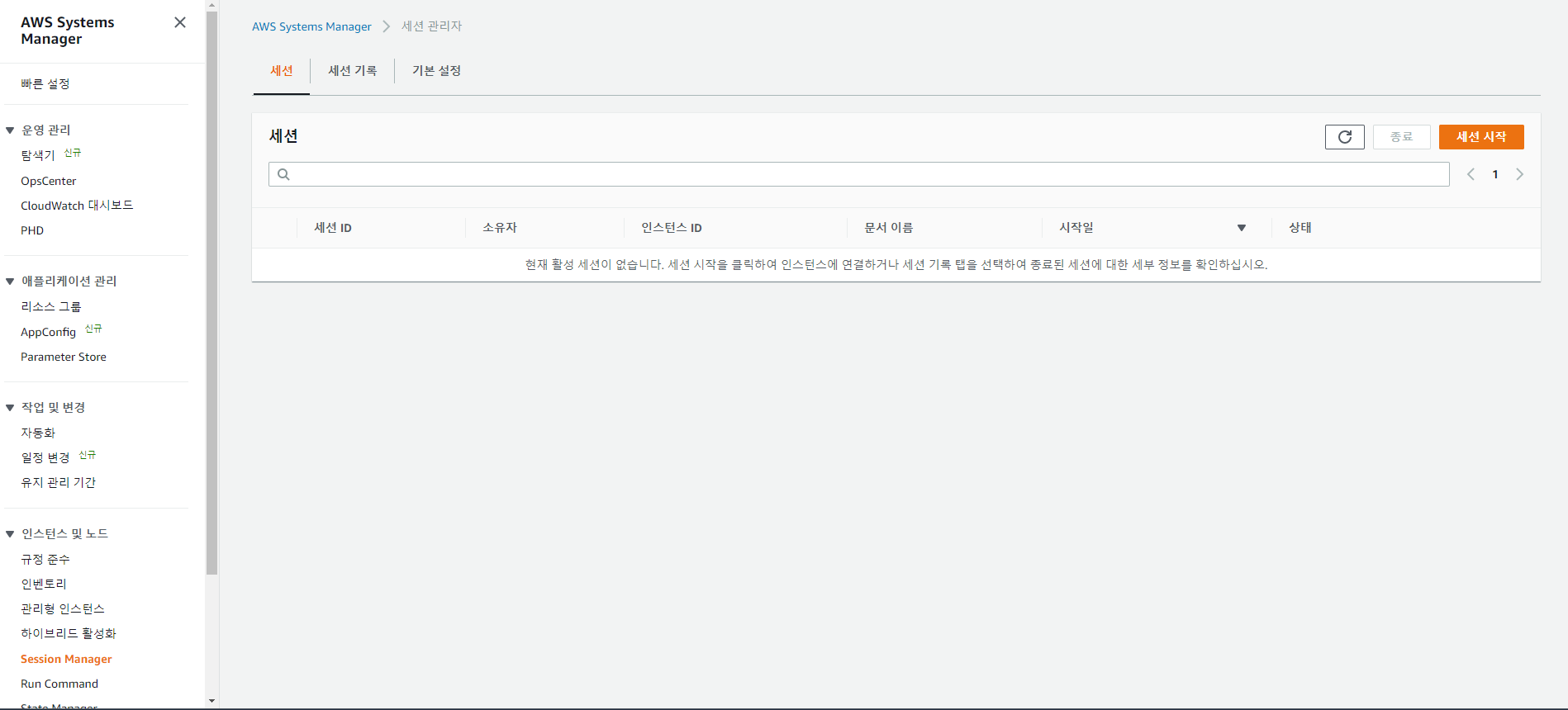
Task: Open 인벤토리 in sidebar
Action: point(44,585)
